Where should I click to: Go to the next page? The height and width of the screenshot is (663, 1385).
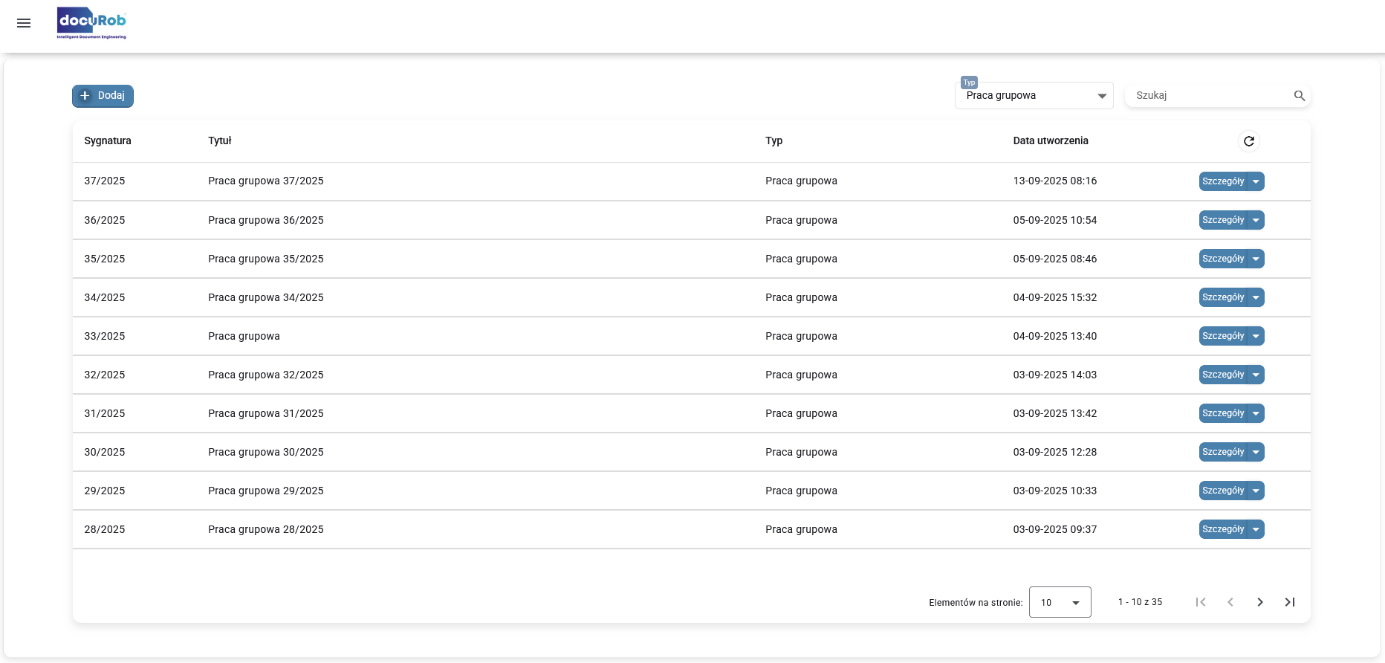1260,602
